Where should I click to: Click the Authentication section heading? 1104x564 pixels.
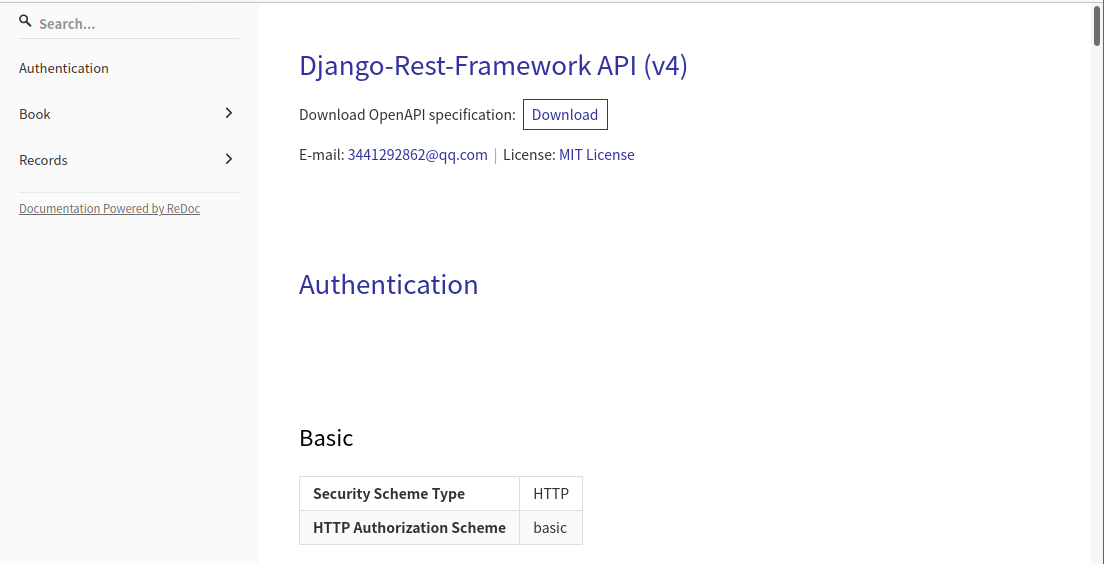pyautogui.click(x=389, y=284)
